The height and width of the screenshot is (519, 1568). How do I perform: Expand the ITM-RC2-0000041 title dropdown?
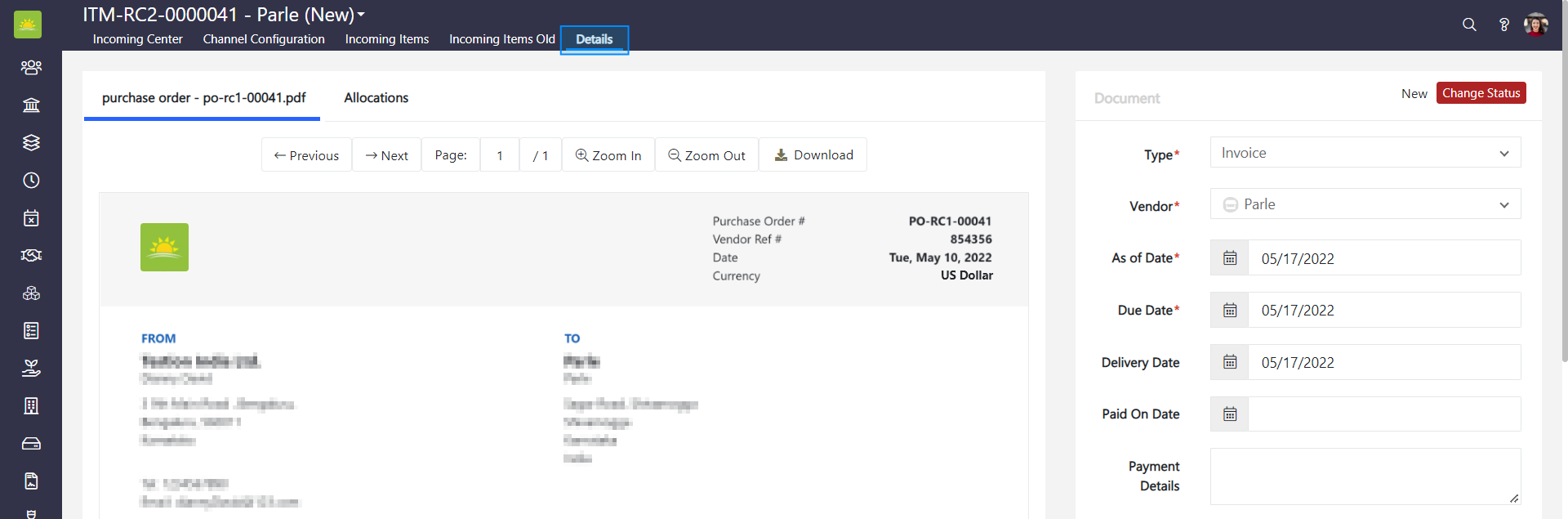point(361,15)
